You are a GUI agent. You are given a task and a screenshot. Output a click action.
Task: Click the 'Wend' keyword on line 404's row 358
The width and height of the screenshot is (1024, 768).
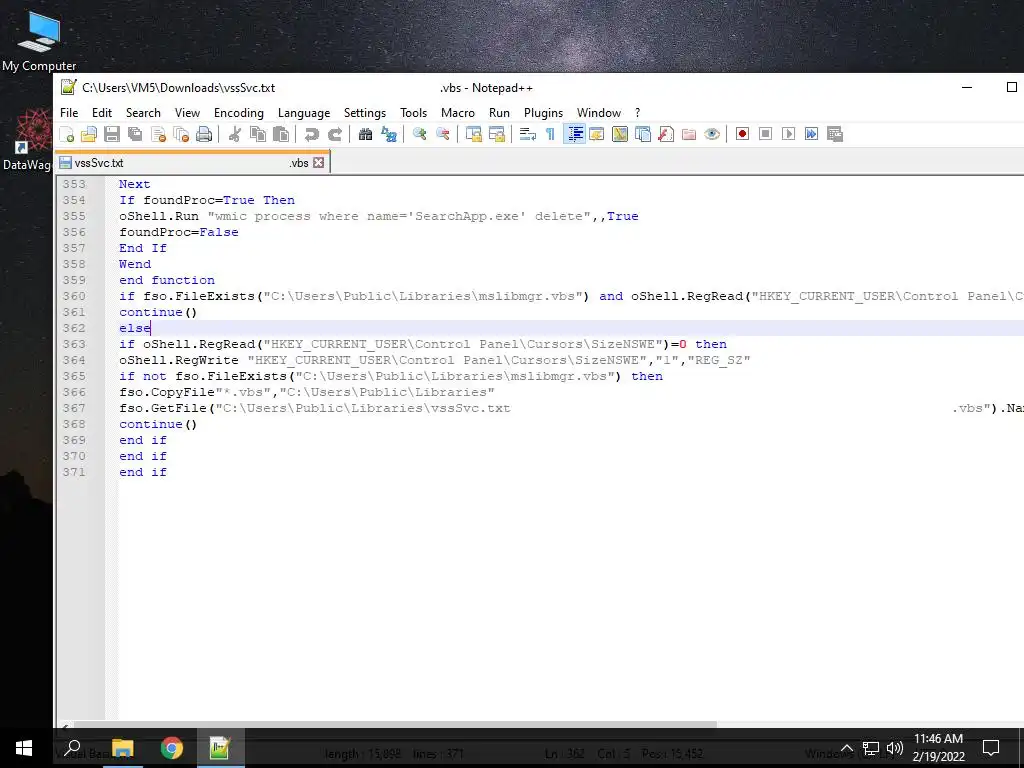pyautogui.click(x=135, y=264)
